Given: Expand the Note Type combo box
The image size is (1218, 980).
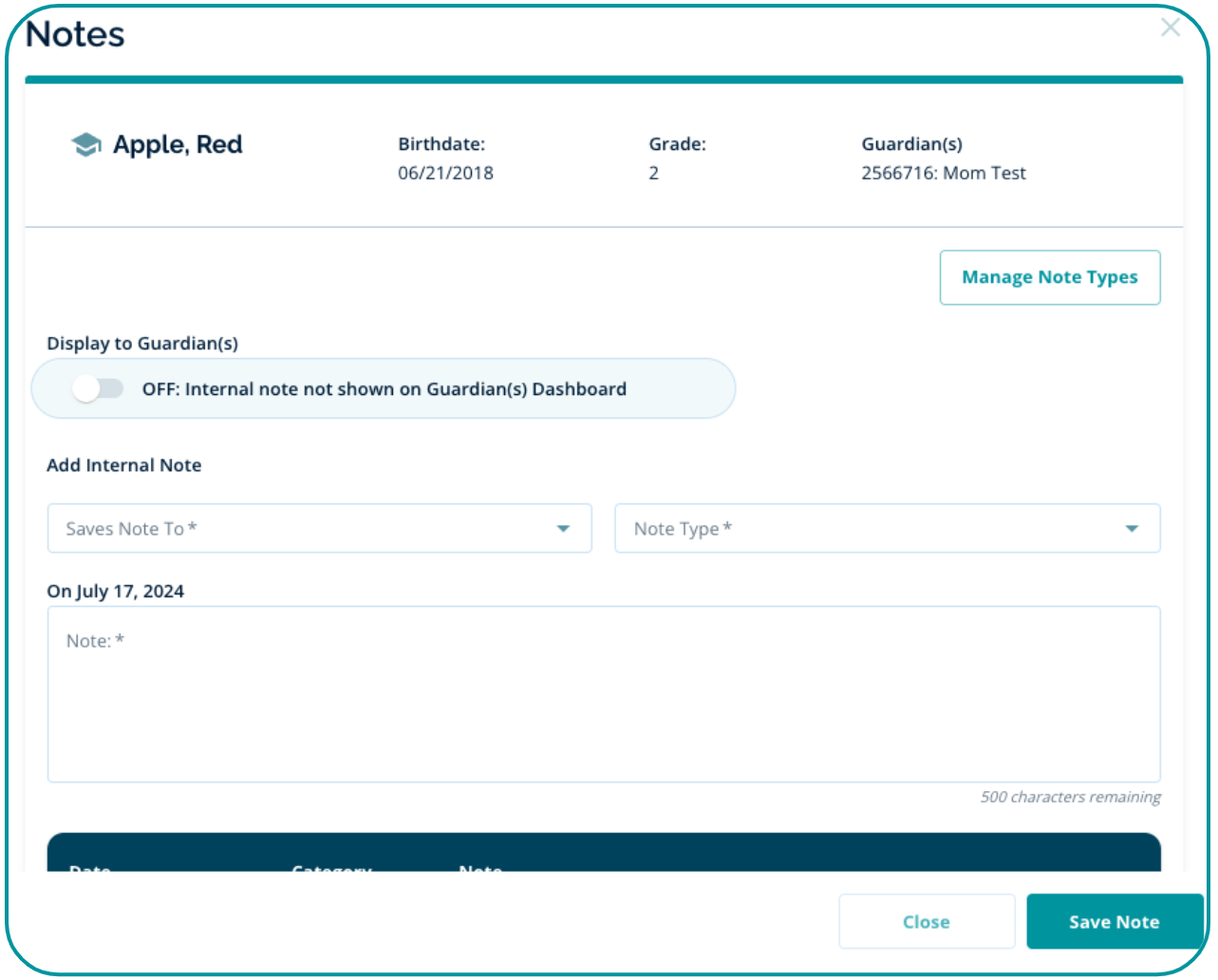Looking at the screenshot, I should 873,529.
